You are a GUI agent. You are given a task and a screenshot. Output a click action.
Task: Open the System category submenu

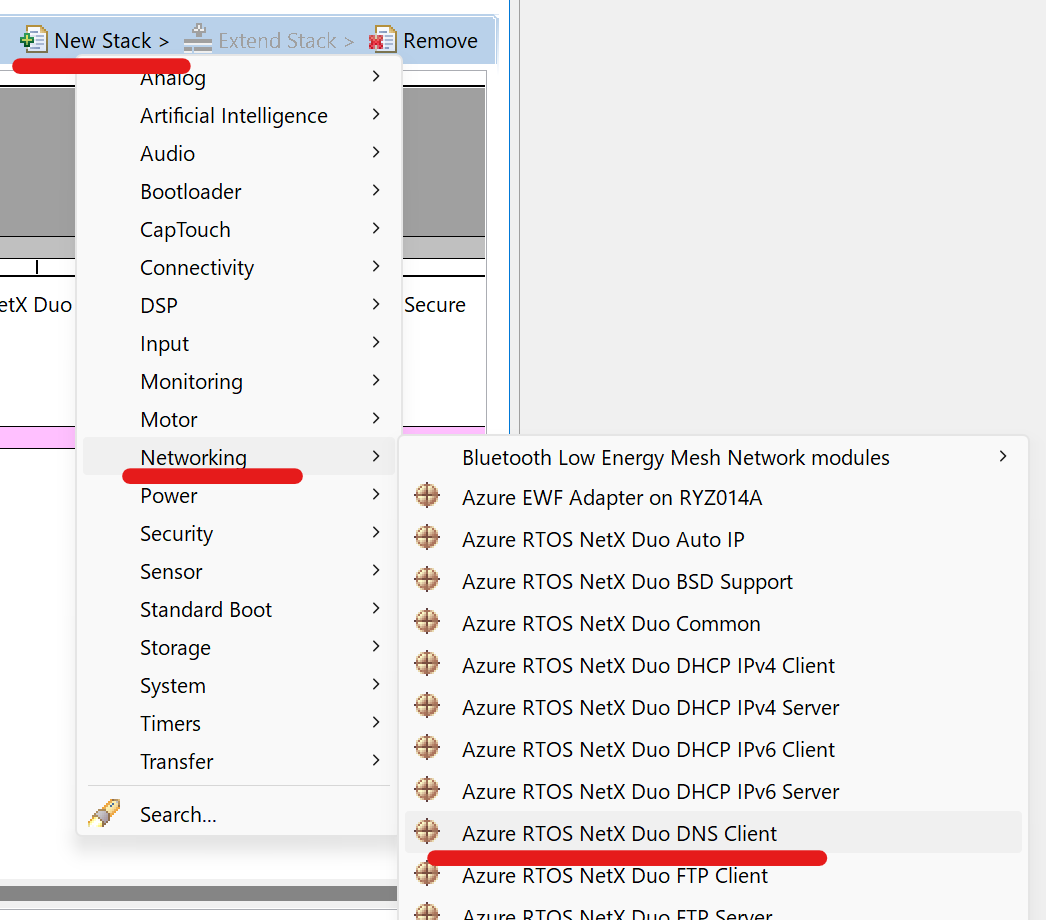click(239, 686)
